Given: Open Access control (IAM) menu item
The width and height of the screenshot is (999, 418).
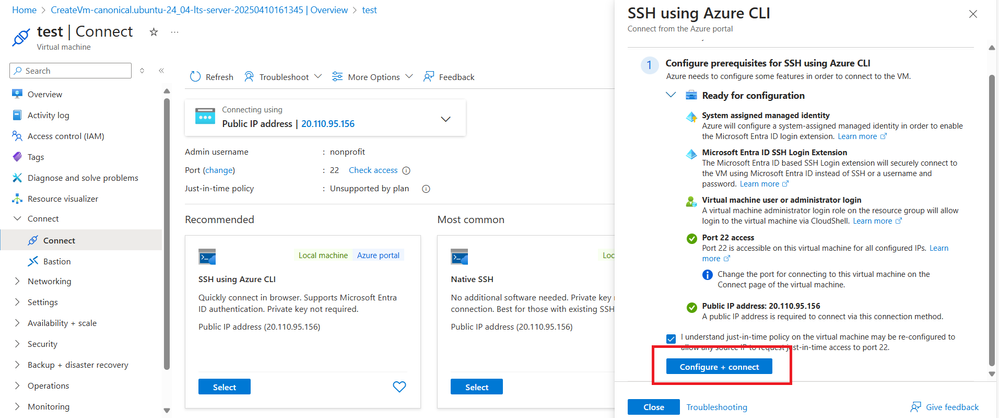Looking at the screenshot, I should (66, 136).
